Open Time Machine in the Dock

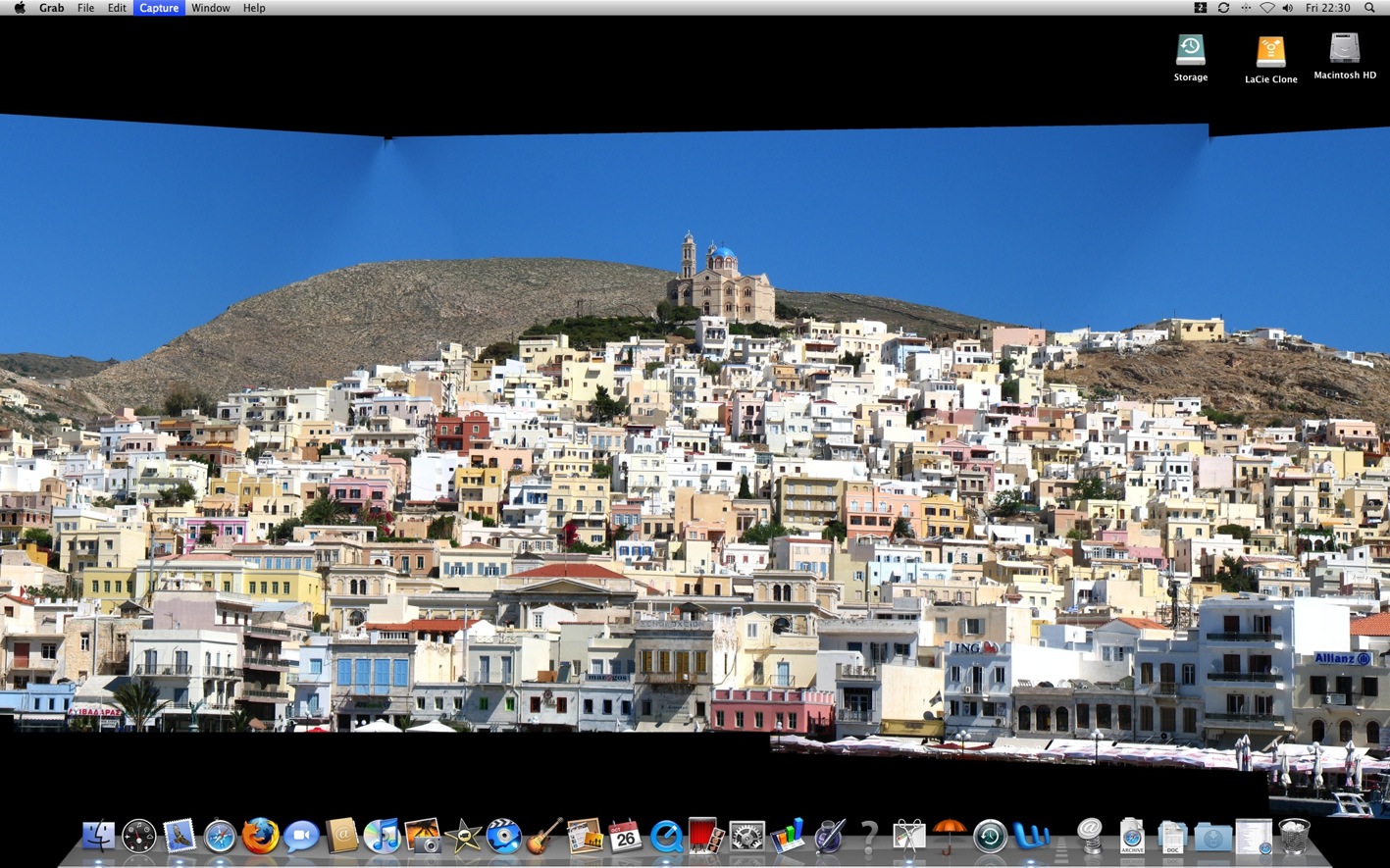click(x=990, y=837)
